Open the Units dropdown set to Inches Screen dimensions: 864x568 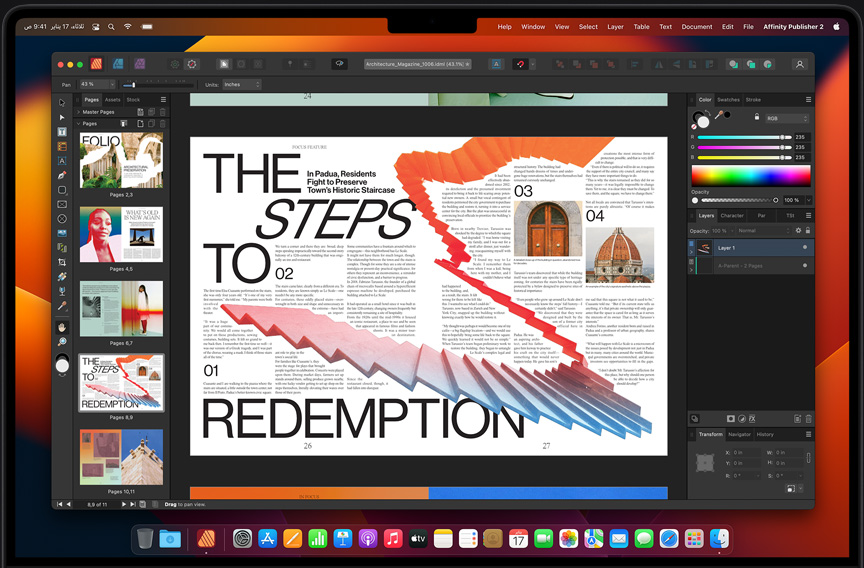[243, 85]
